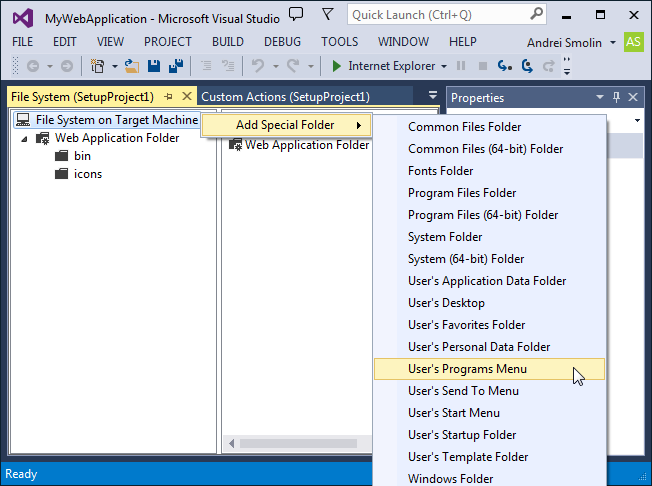Click the Save toolbar icon
Image resolution: width=652 pixels, height=486 pixels.
154,66
